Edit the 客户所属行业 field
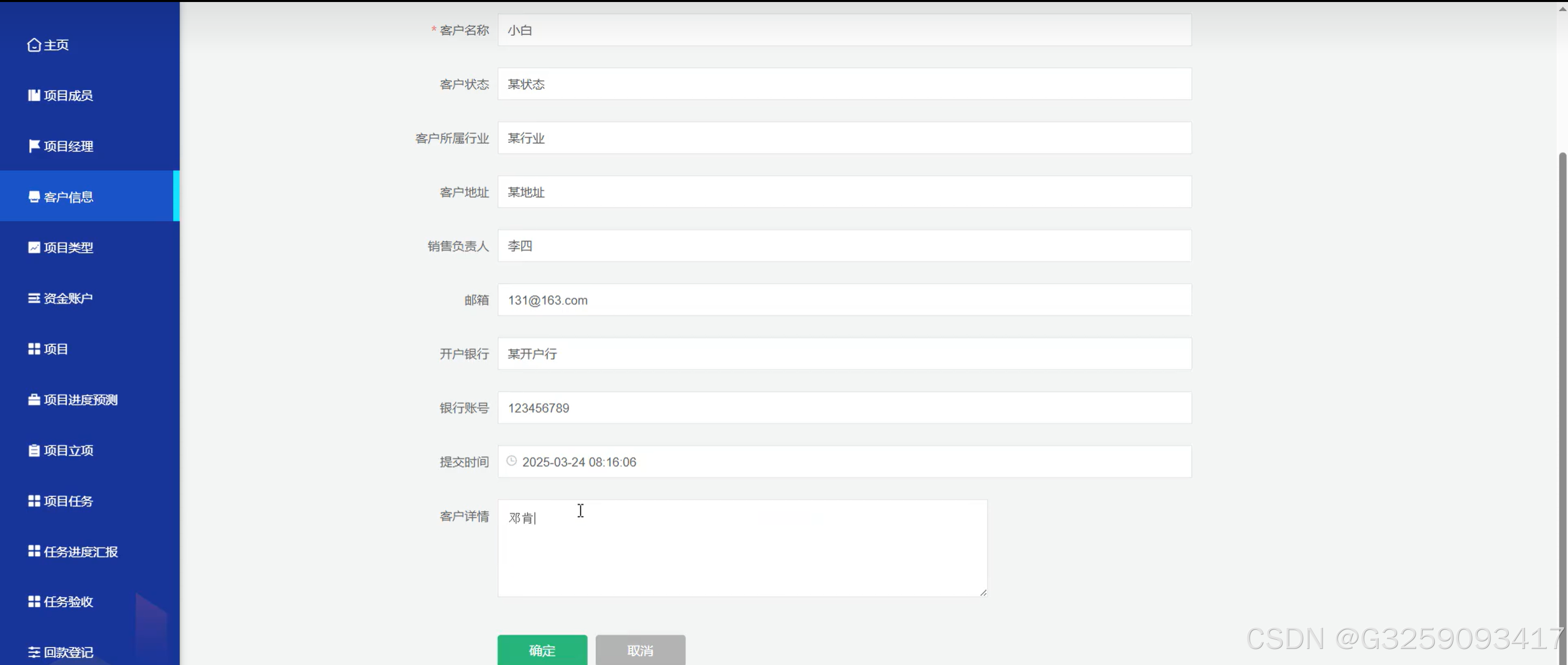1568x665 pixels. 844,138
